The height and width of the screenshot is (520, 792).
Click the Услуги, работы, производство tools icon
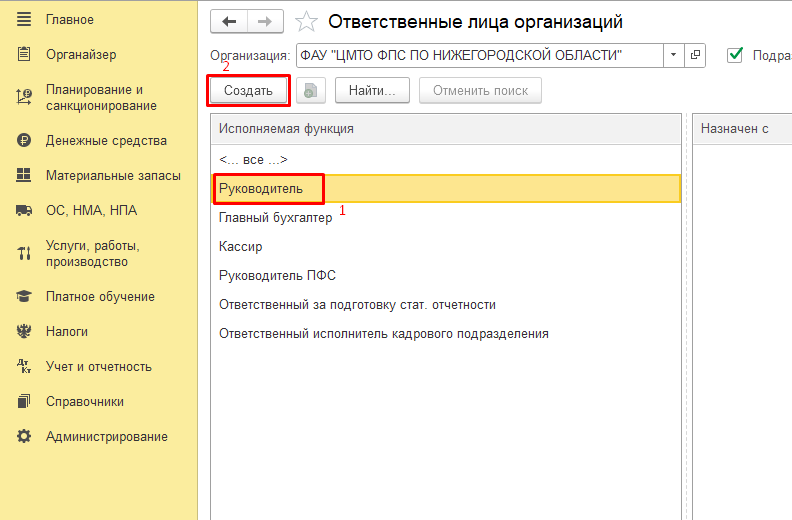(24, 253)
